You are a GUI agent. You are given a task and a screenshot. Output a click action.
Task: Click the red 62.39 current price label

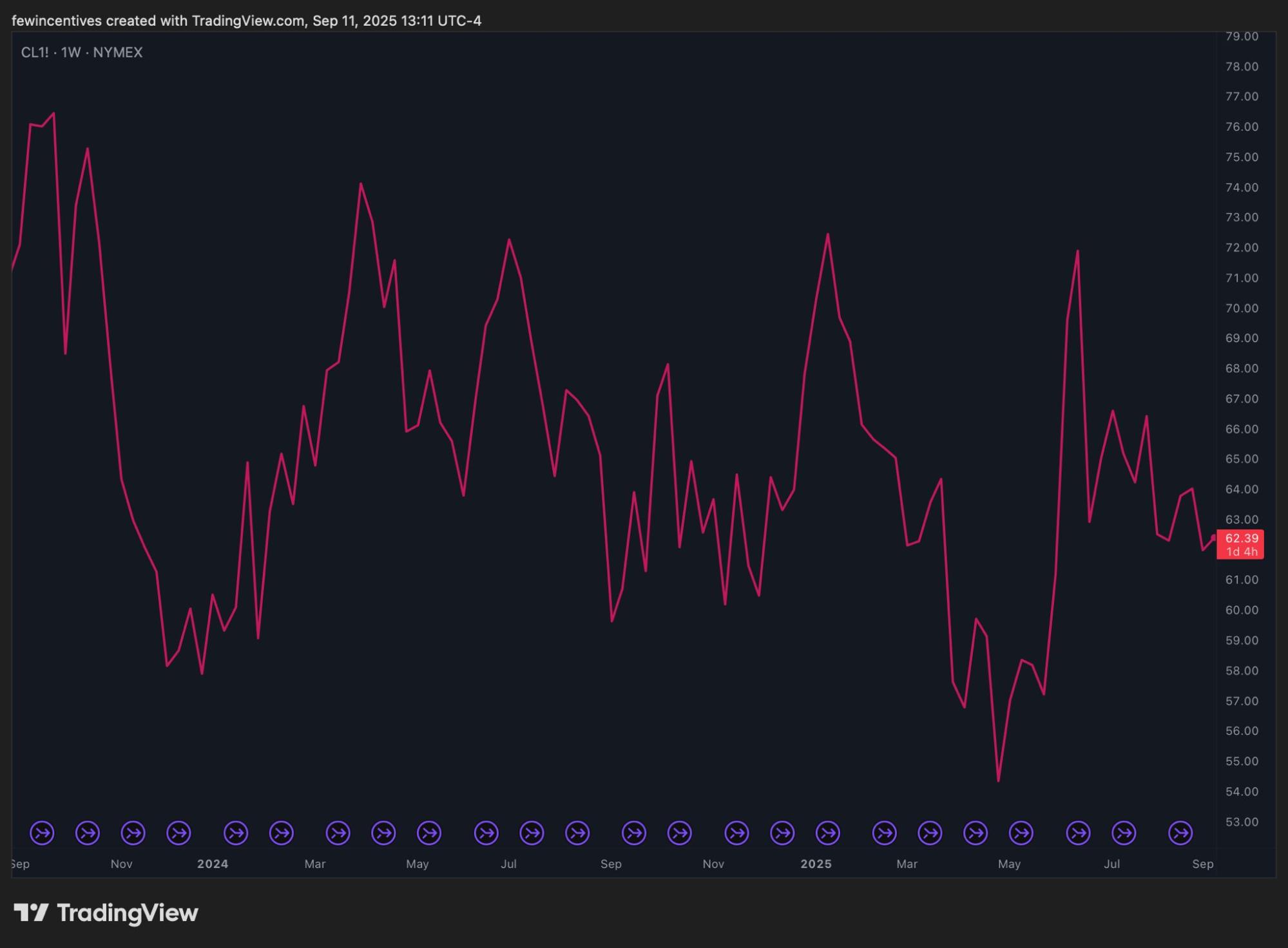coord(1241,538)
